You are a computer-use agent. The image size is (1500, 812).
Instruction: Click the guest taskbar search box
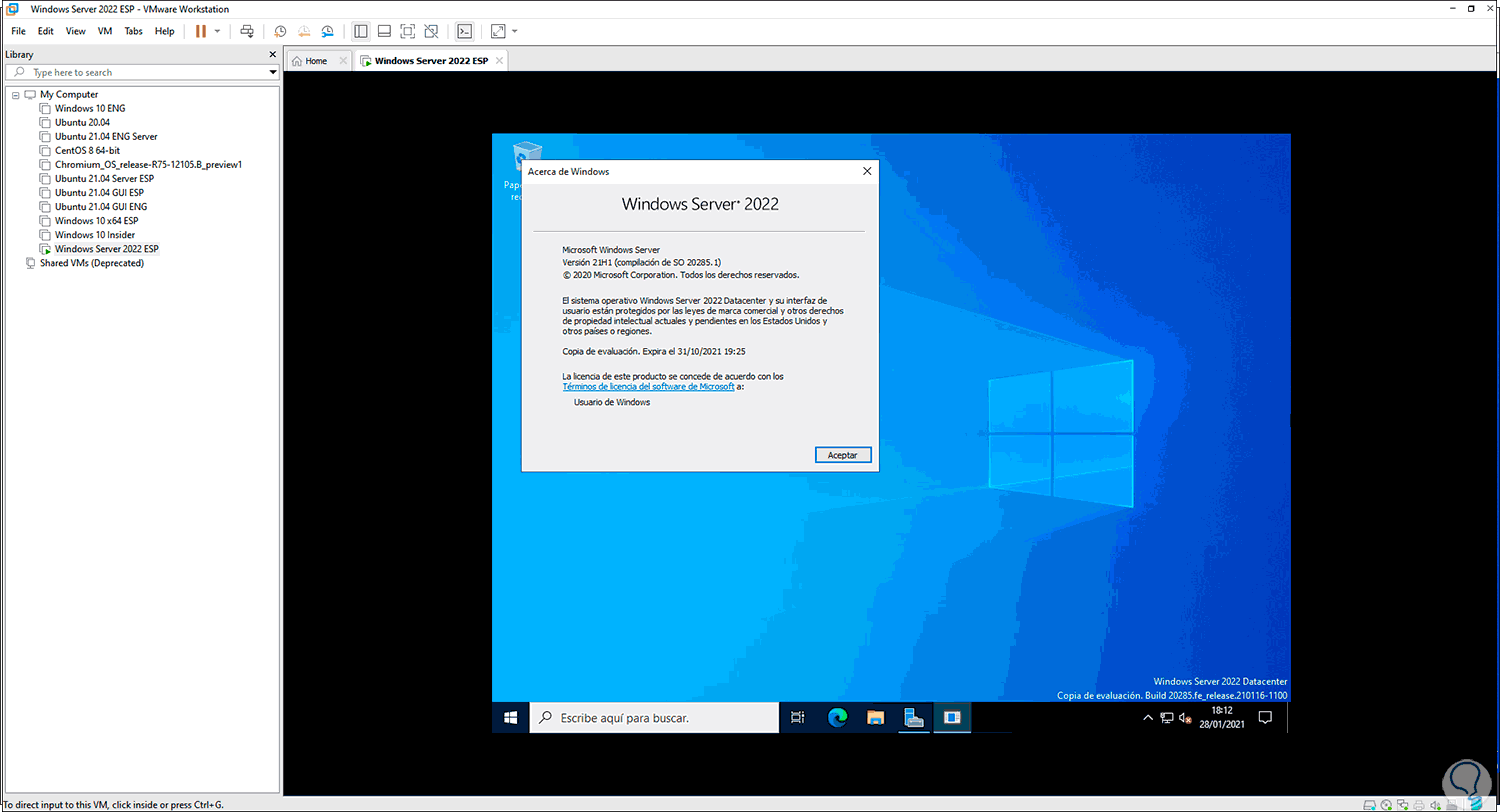click(x=654, y=717)
